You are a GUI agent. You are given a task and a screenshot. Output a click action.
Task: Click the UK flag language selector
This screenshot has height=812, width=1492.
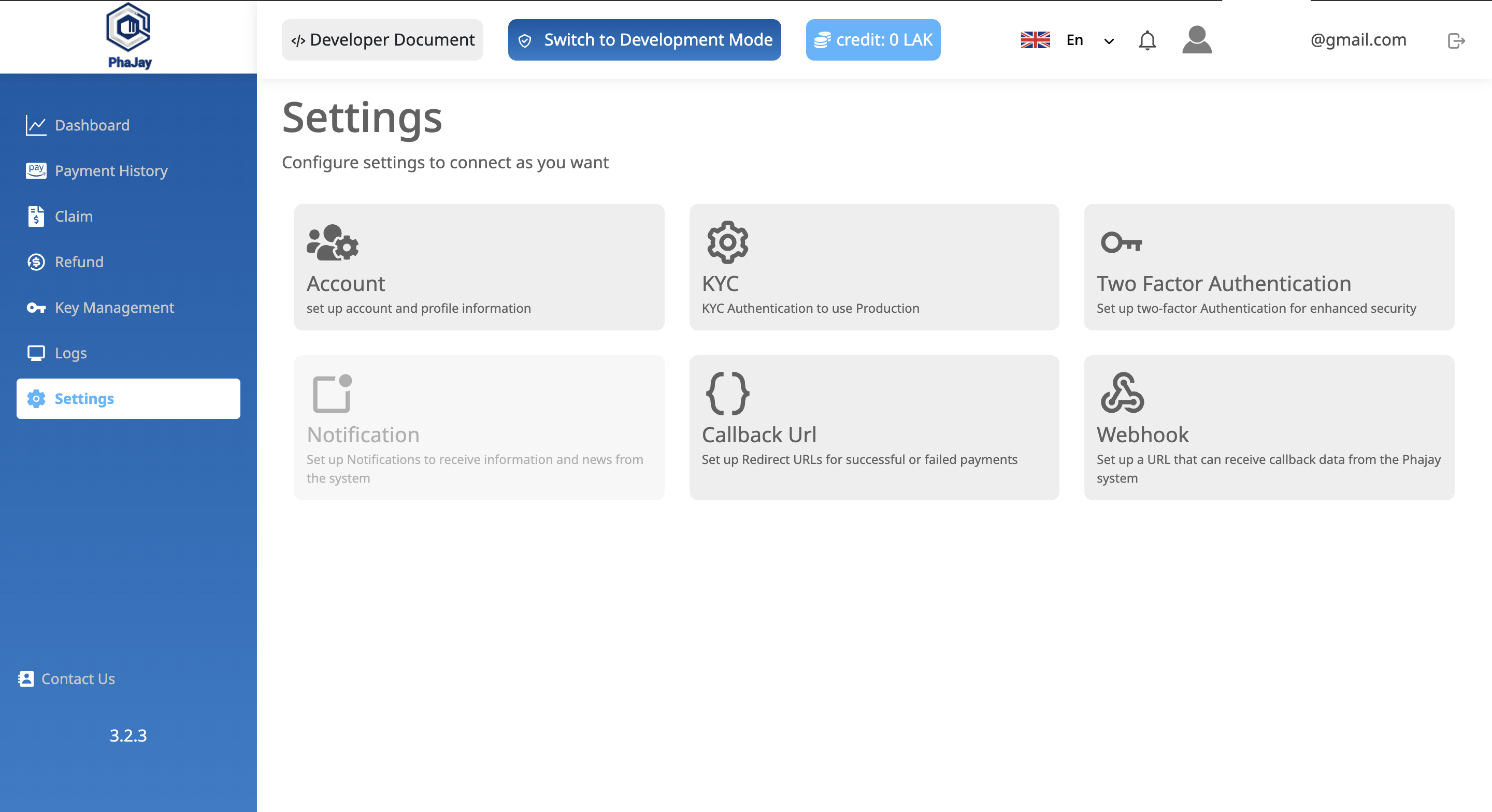pyautogui.click(x=1035, y=40)
